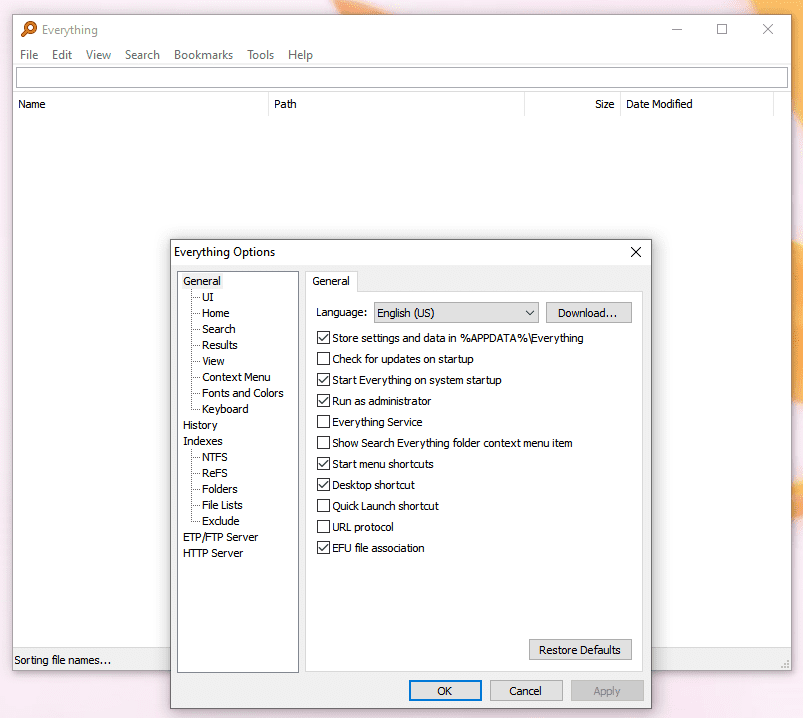The height and width of the screenshot is (718, 803).
Task: Select Exclude under Indexes
Action: point(221,521)
